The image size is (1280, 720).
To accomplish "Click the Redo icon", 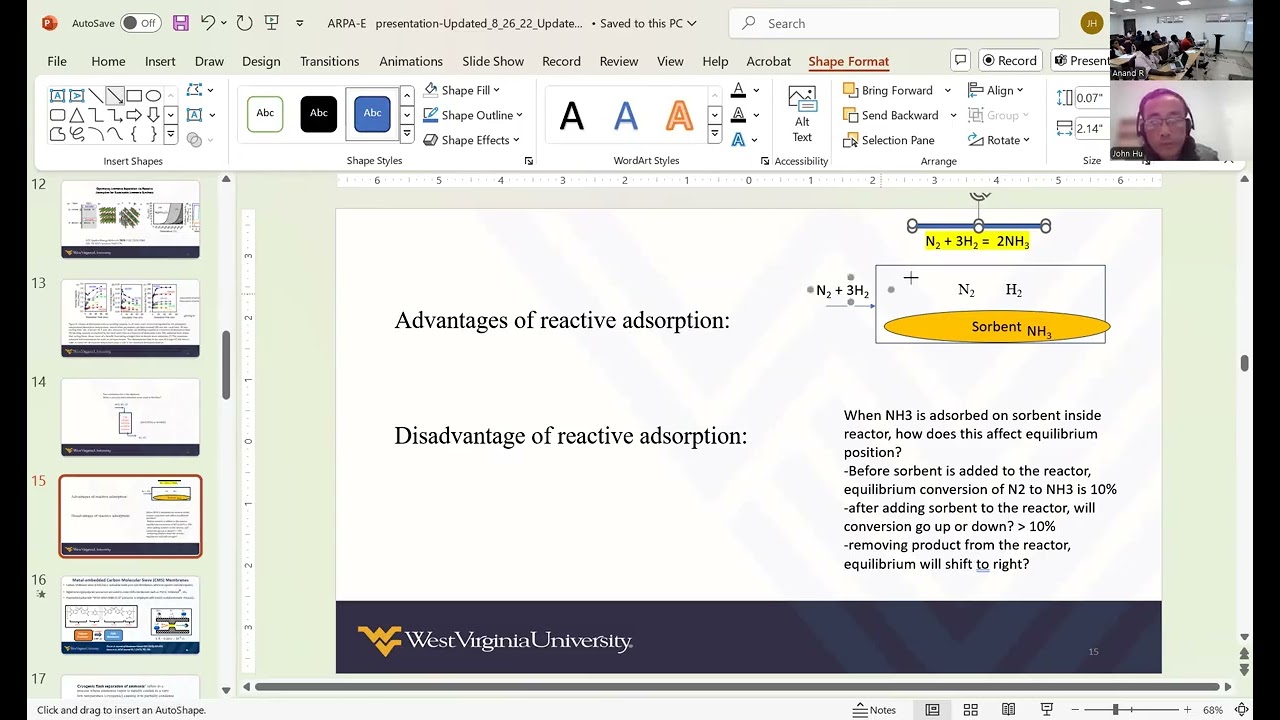I will pyautogui.click(x=244, y=23).
